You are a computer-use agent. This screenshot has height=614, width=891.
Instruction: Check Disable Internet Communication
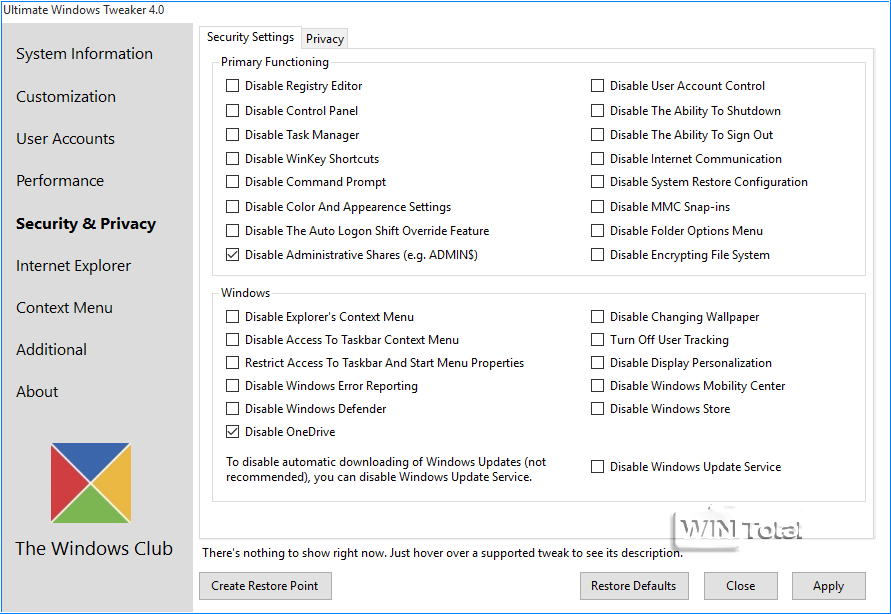597,158
